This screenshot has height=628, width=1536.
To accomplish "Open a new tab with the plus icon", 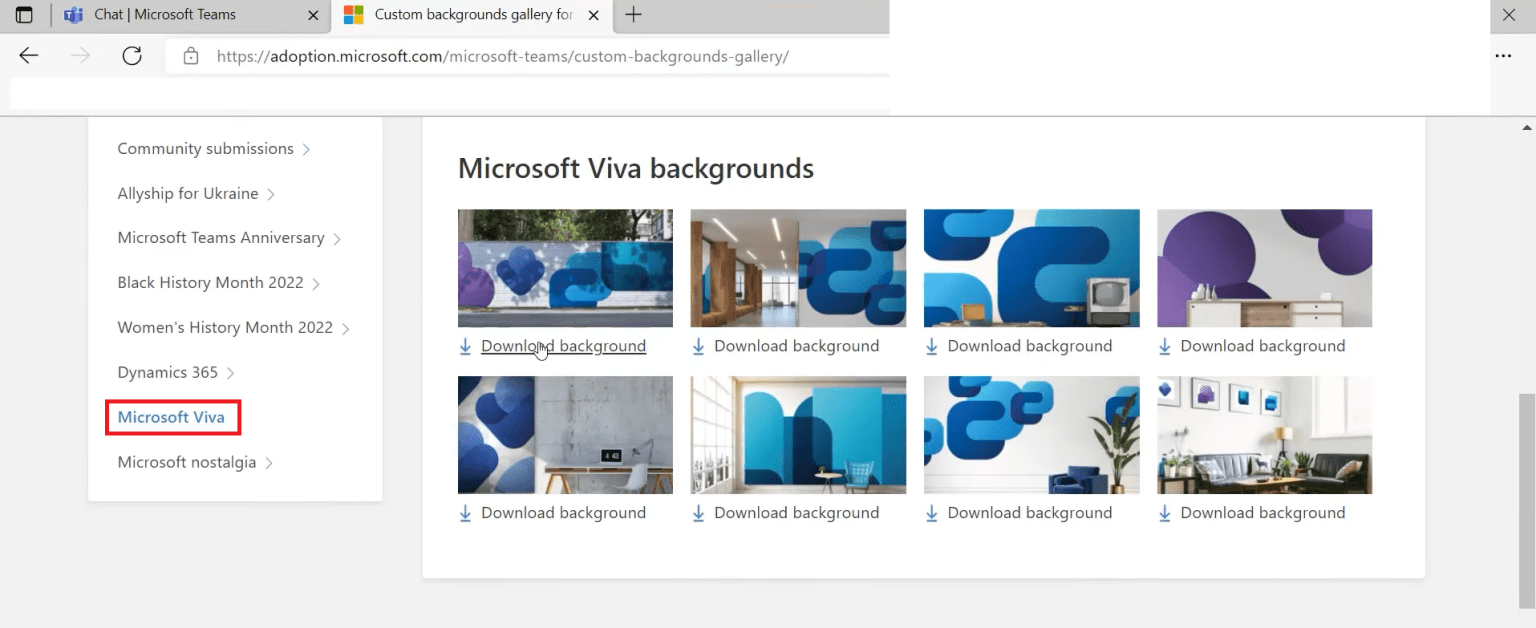I will [634, 15].
